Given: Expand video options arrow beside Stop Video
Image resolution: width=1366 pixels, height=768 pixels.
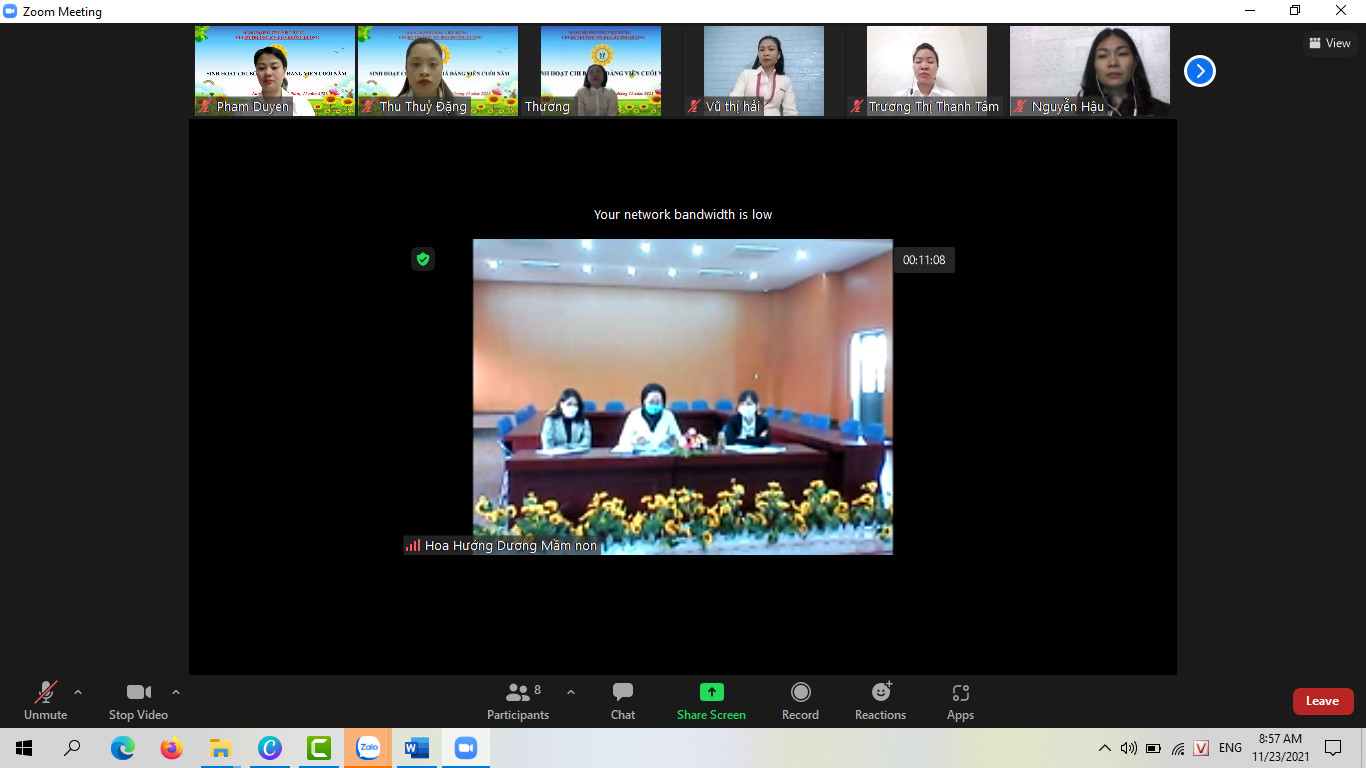Looking at the screenshot, I should pyautogui.click(x=176, y=692).
